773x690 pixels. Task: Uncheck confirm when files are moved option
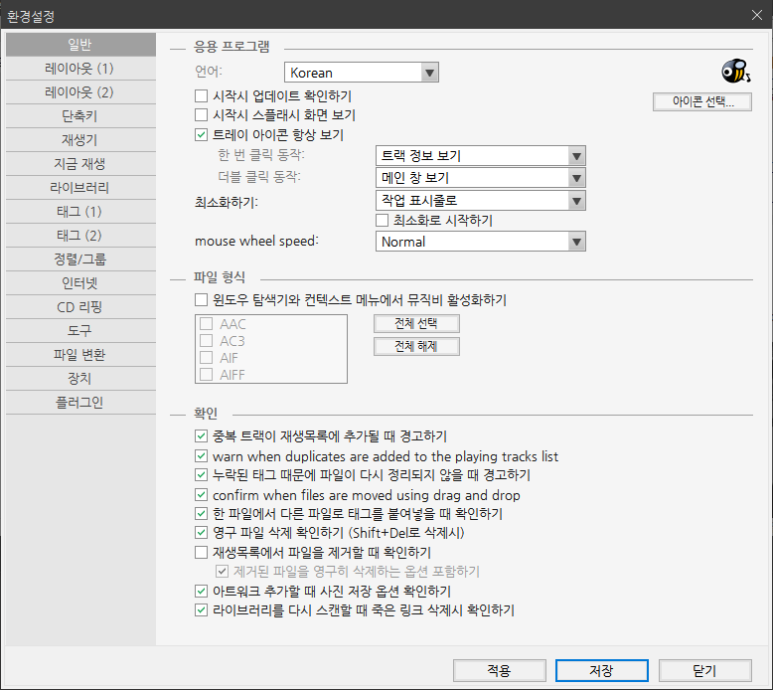coord(201,494)
